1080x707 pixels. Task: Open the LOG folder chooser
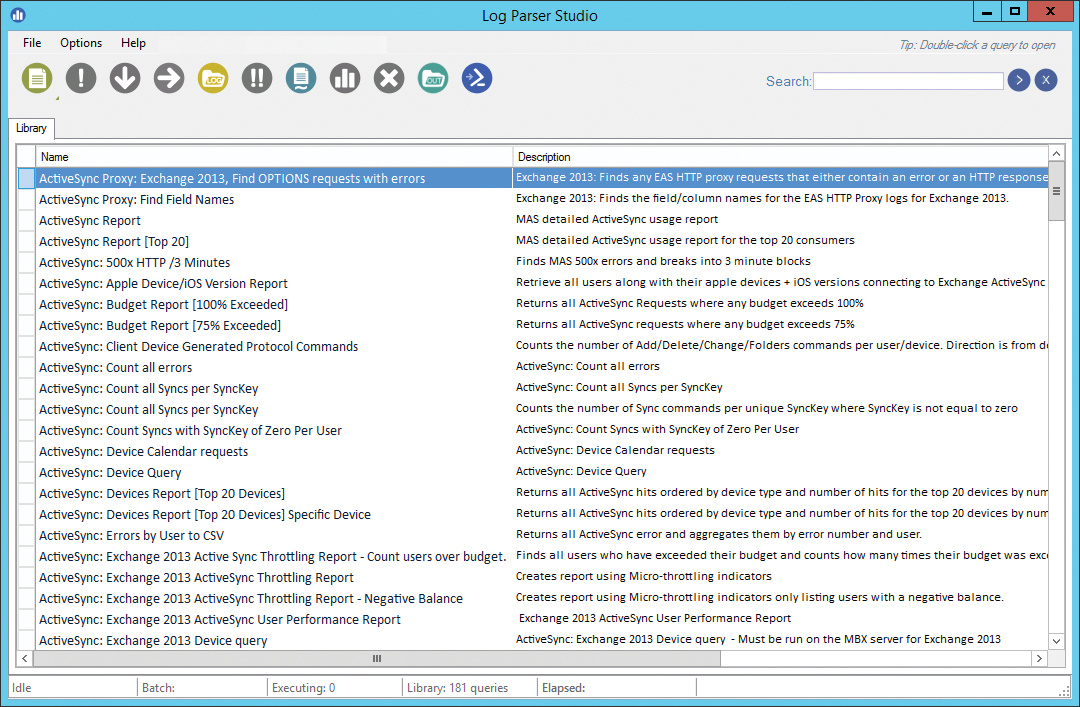(x=212, y=78)
